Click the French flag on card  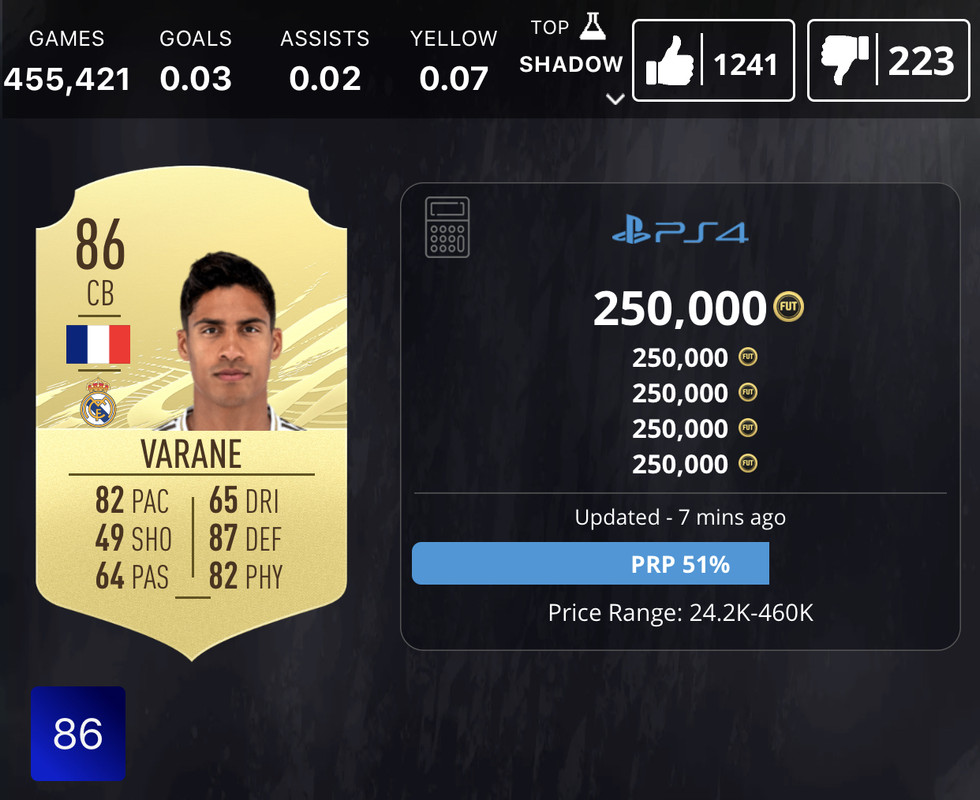[98, 344]
